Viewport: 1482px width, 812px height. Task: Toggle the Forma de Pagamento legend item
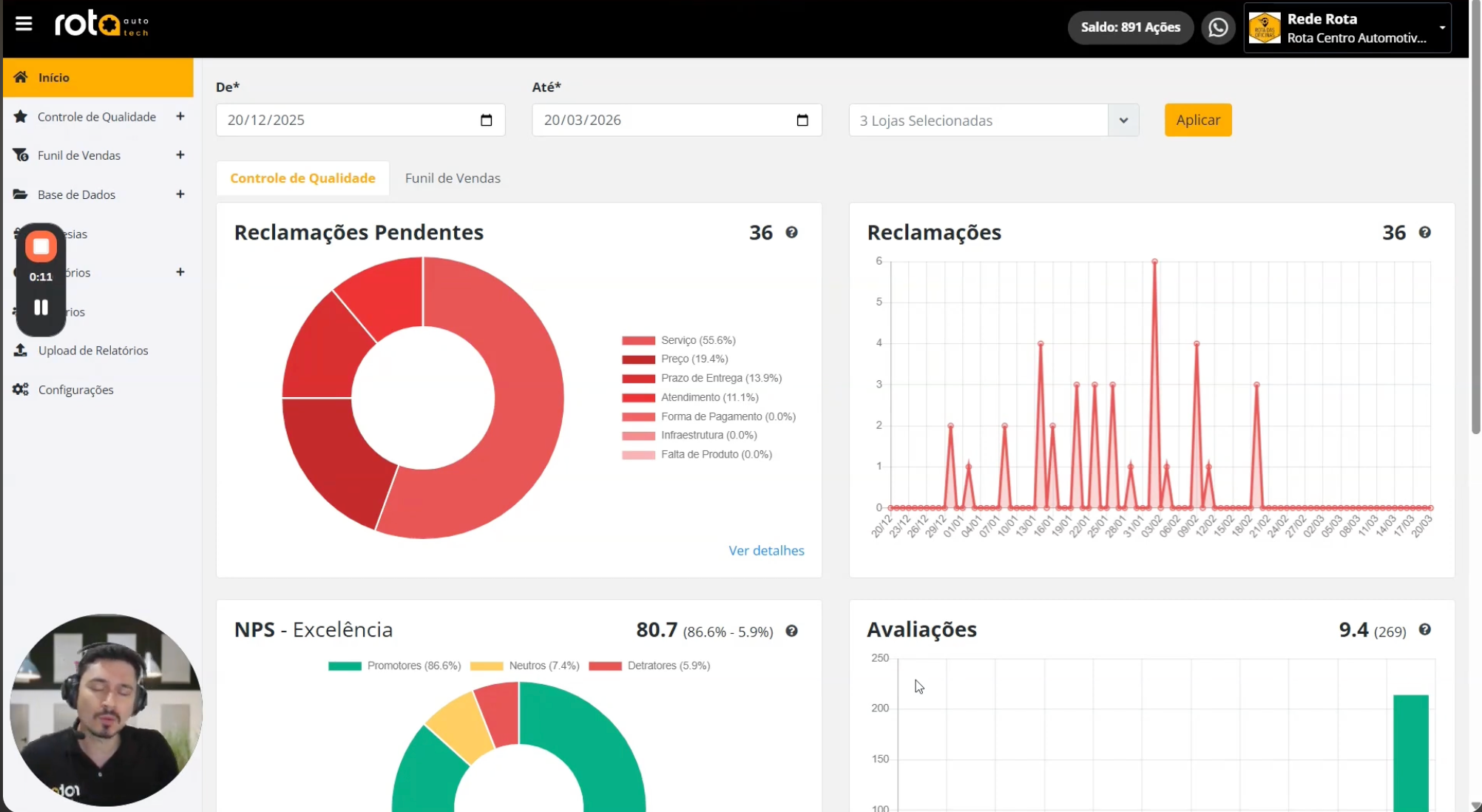(x=709, y=416)
